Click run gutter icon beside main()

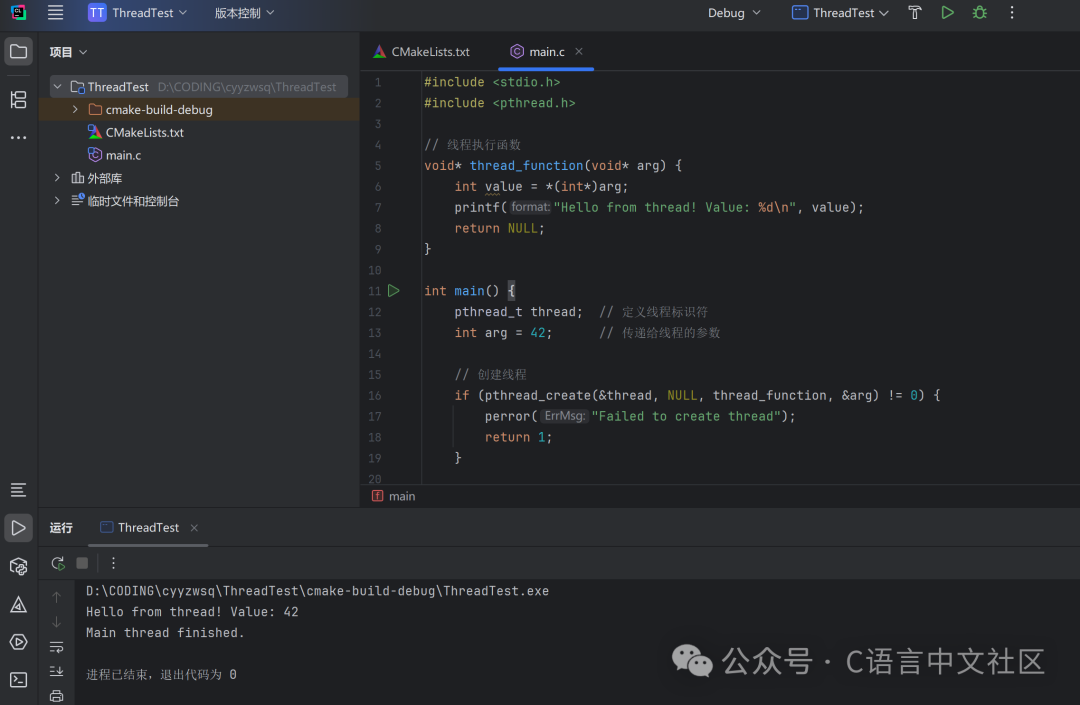pos(393,291)
